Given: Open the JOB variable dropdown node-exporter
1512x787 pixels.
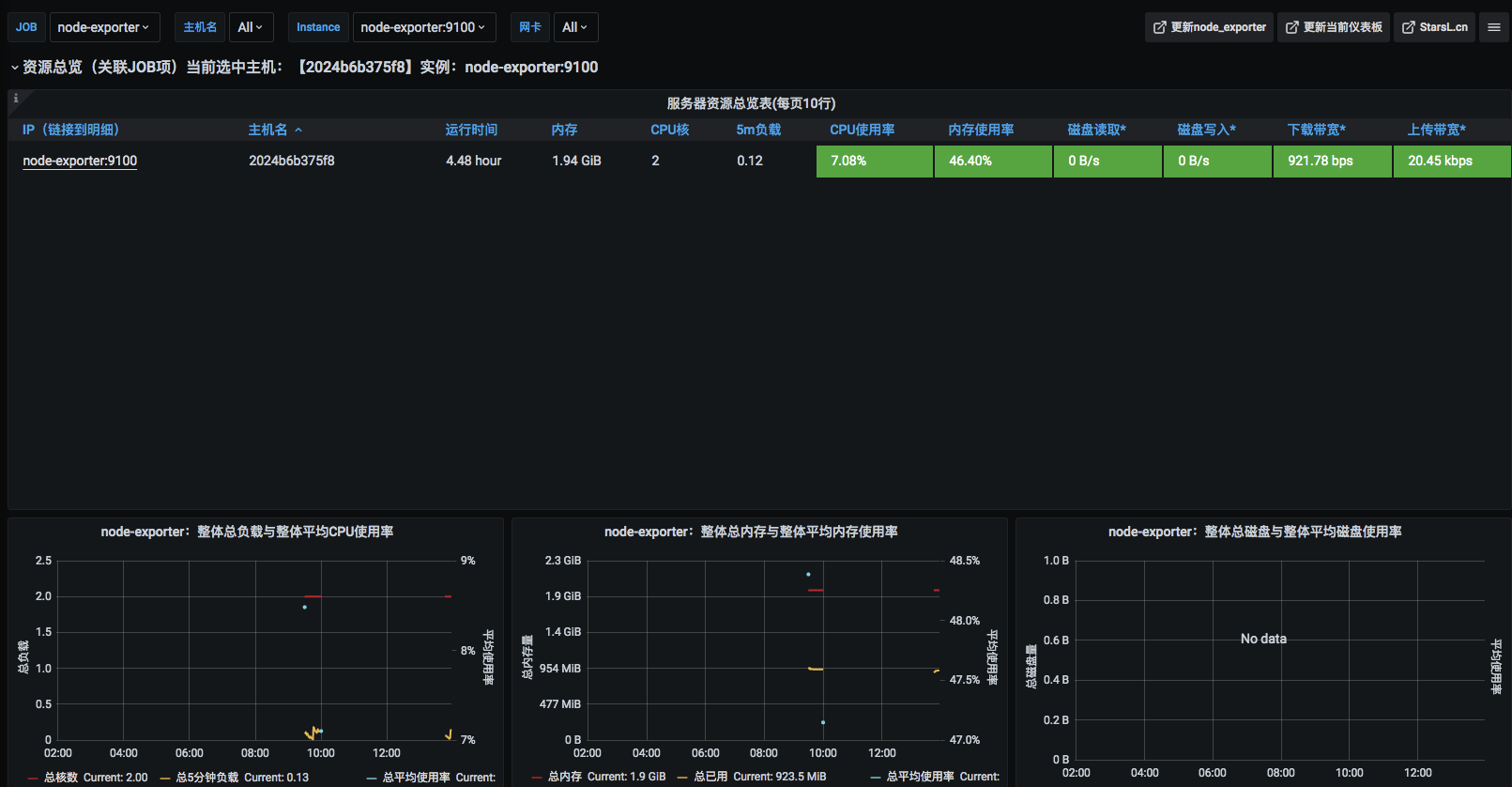Looking at the screenshot, I should pyautogui.click(x=104, y=27).
